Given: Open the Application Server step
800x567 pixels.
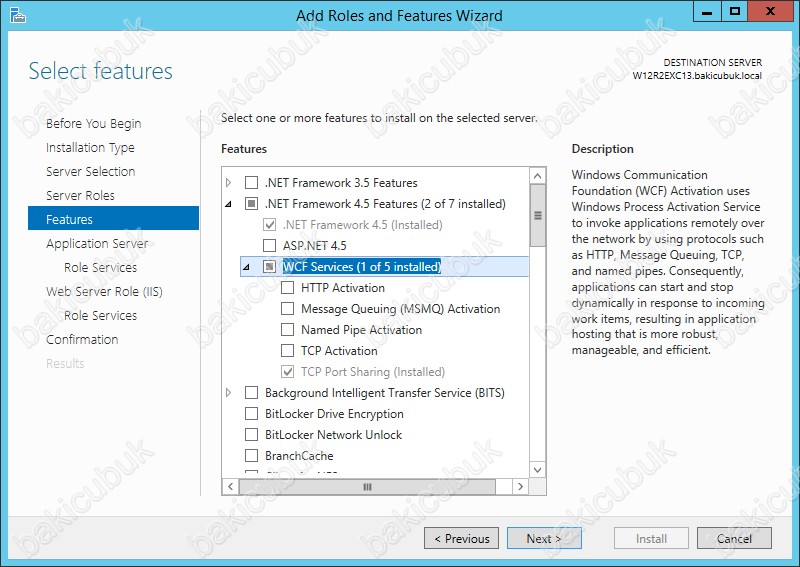Looking at the screenshot, I should (97, 243).
